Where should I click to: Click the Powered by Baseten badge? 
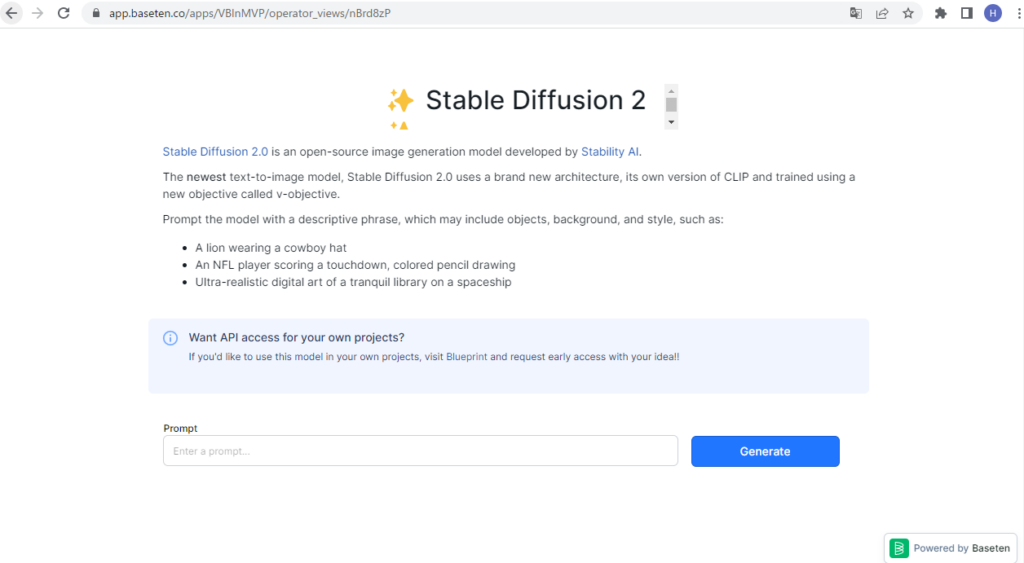click(x=950, y=548)
